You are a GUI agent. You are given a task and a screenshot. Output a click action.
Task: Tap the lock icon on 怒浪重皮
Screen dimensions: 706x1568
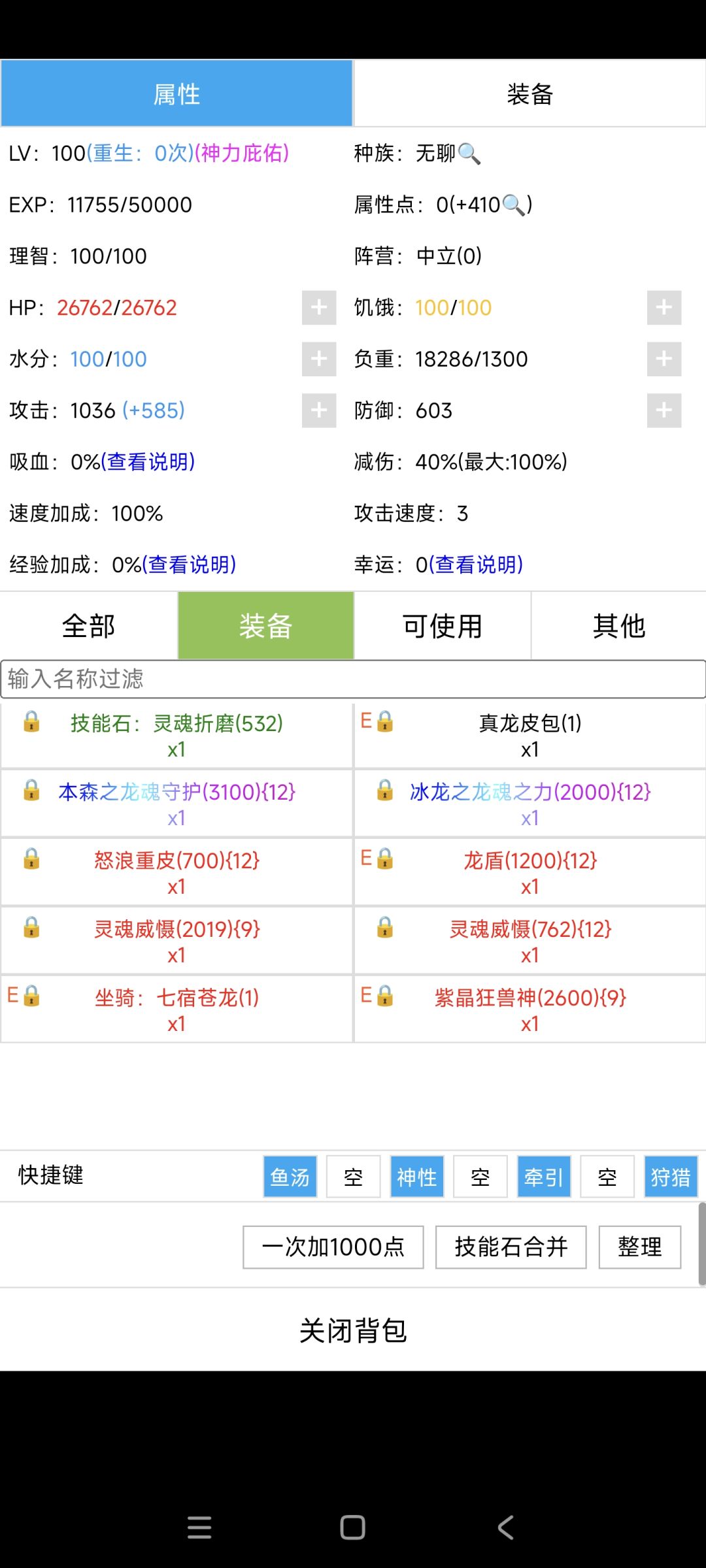(x=31, y=858)
